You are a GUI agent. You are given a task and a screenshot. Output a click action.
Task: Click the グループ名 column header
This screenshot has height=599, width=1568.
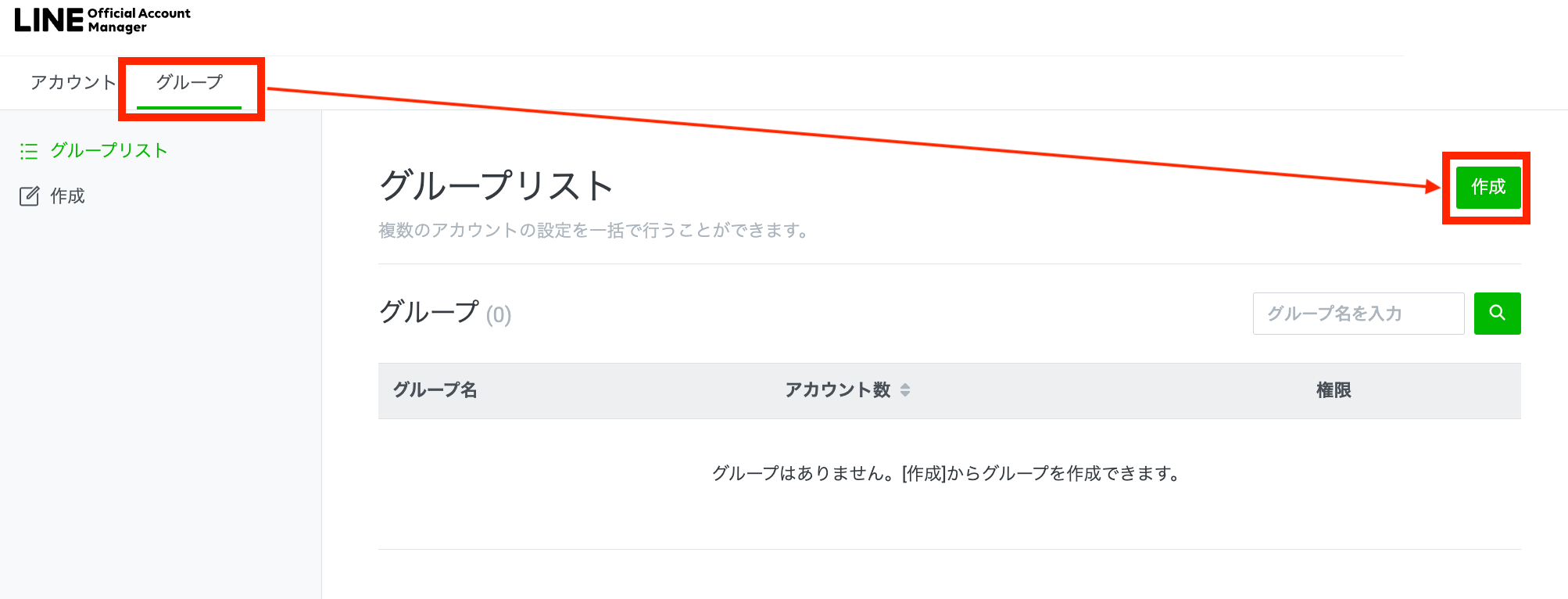click(x=435, y=390)
